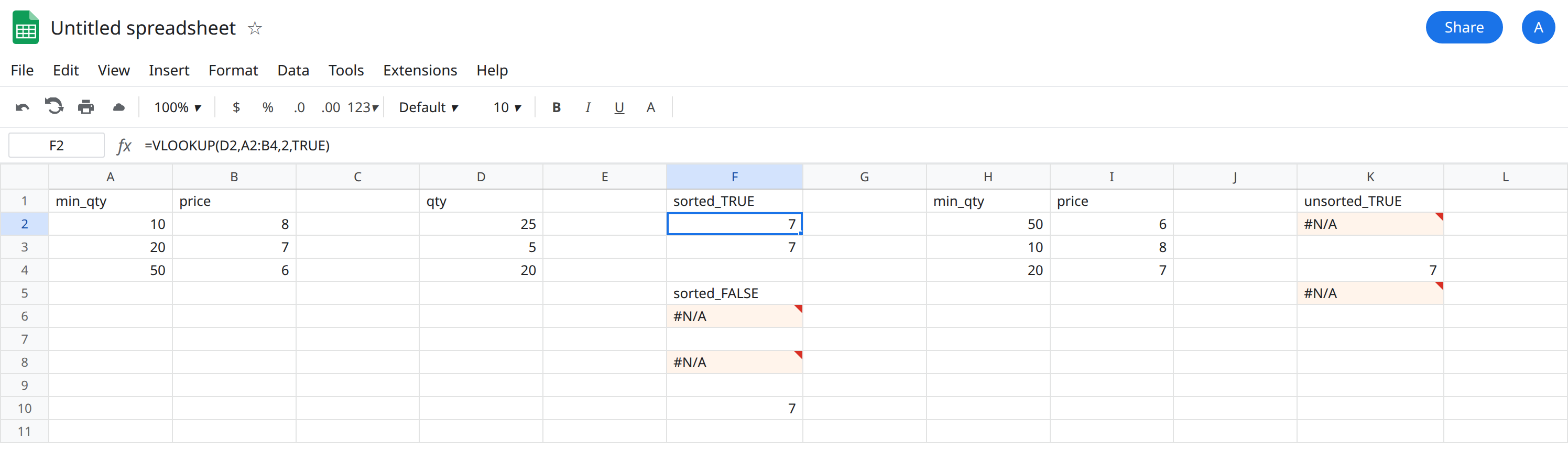Screen dimensions: 1568x461
Task: Select column K header
Action: point(1370,177)
